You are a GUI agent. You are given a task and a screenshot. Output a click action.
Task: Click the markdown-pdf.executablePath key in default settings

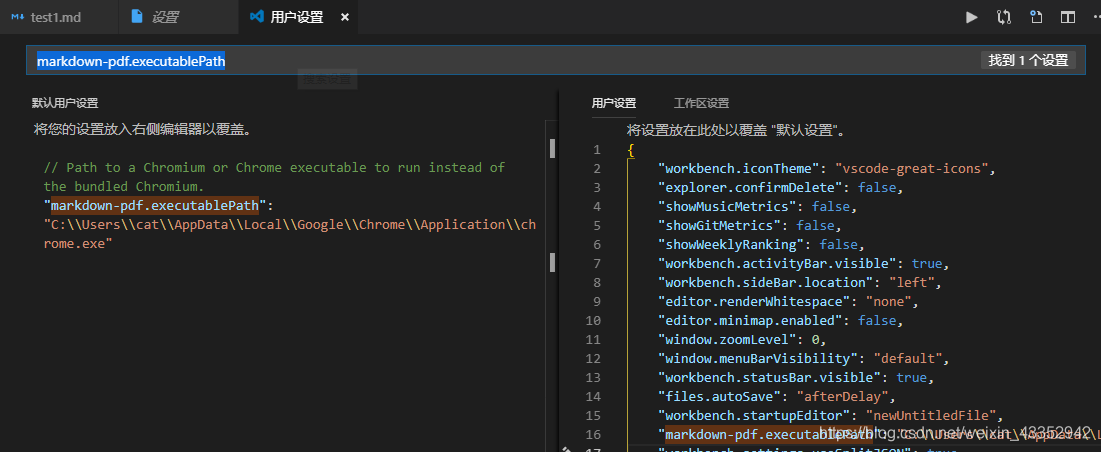coord(155,206)
